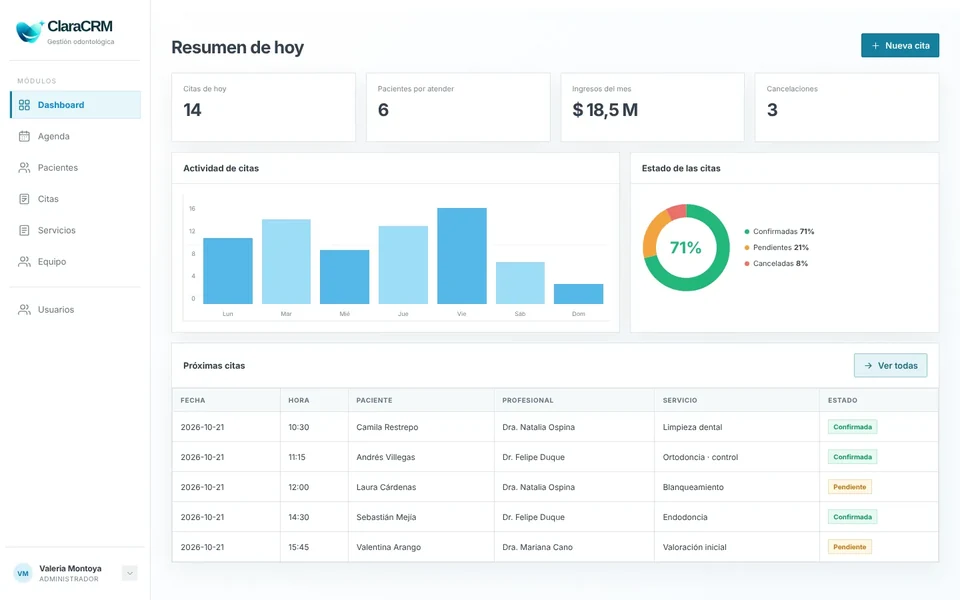Click Confirmada badge for Andrés Villegas
This screenshot has width=960, height=600.
coord(852,457)
